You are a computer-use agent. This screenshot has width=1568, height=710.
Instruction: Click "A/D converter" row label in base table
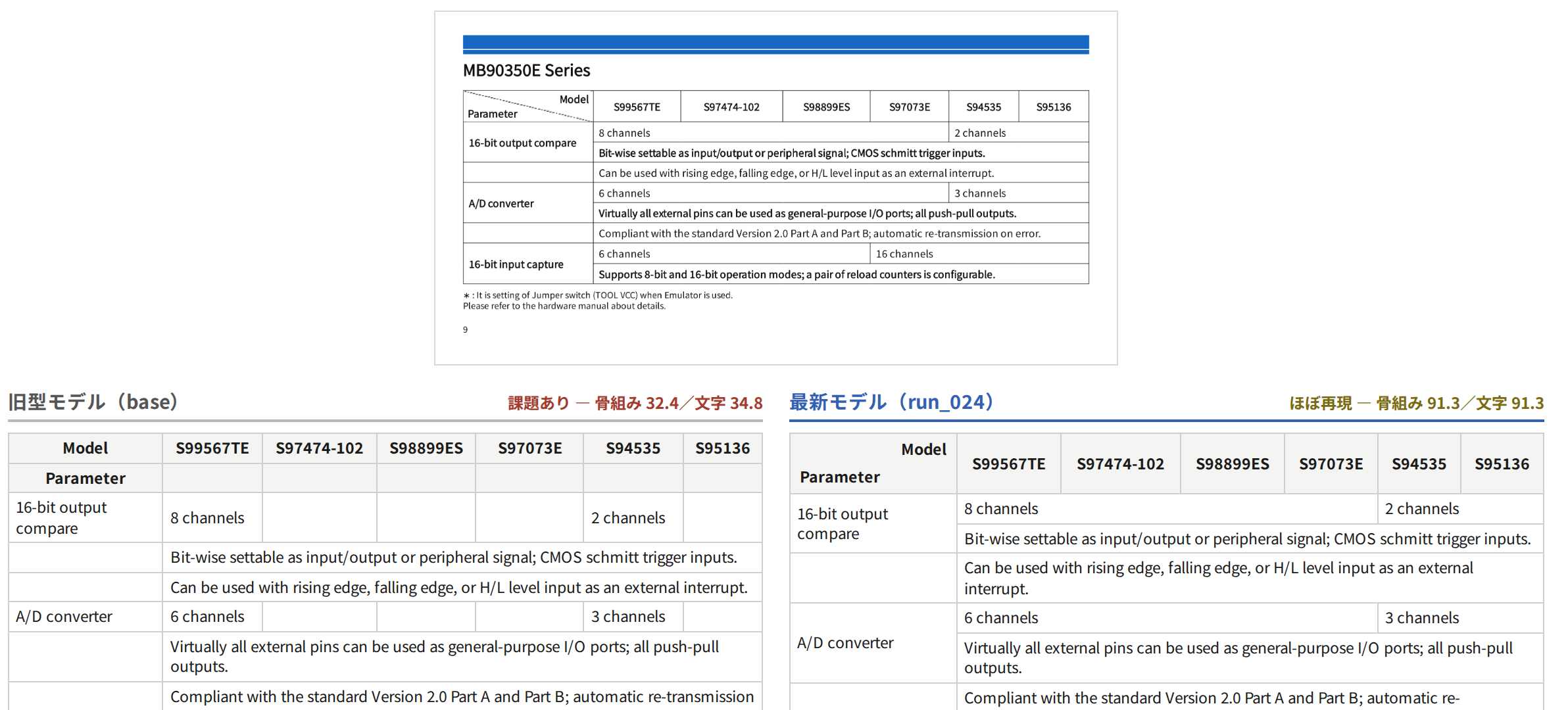pyautogui.click(x=64, y=617)
